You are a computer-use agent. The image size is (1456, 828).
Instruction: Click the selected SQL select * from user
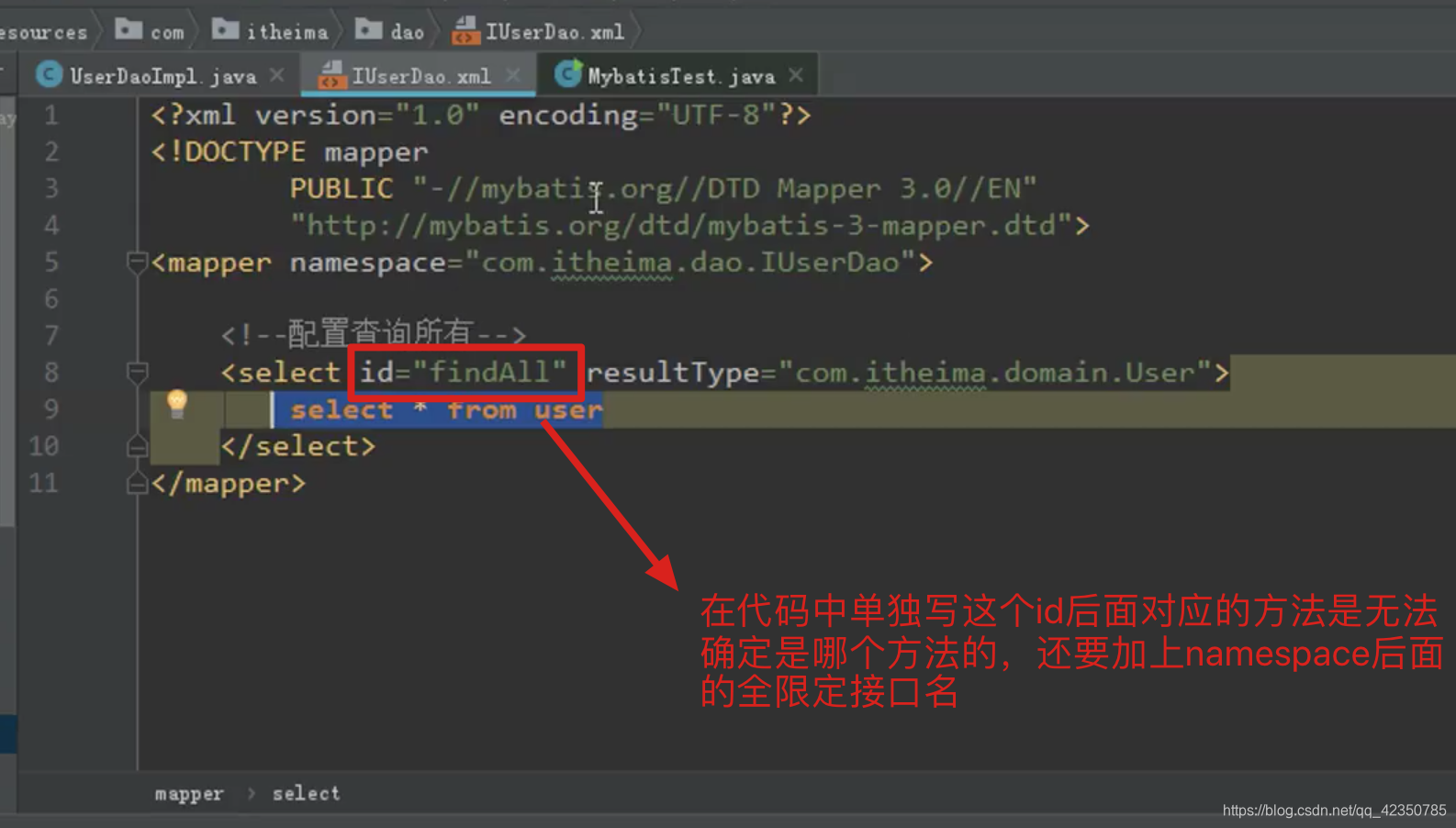446,409
